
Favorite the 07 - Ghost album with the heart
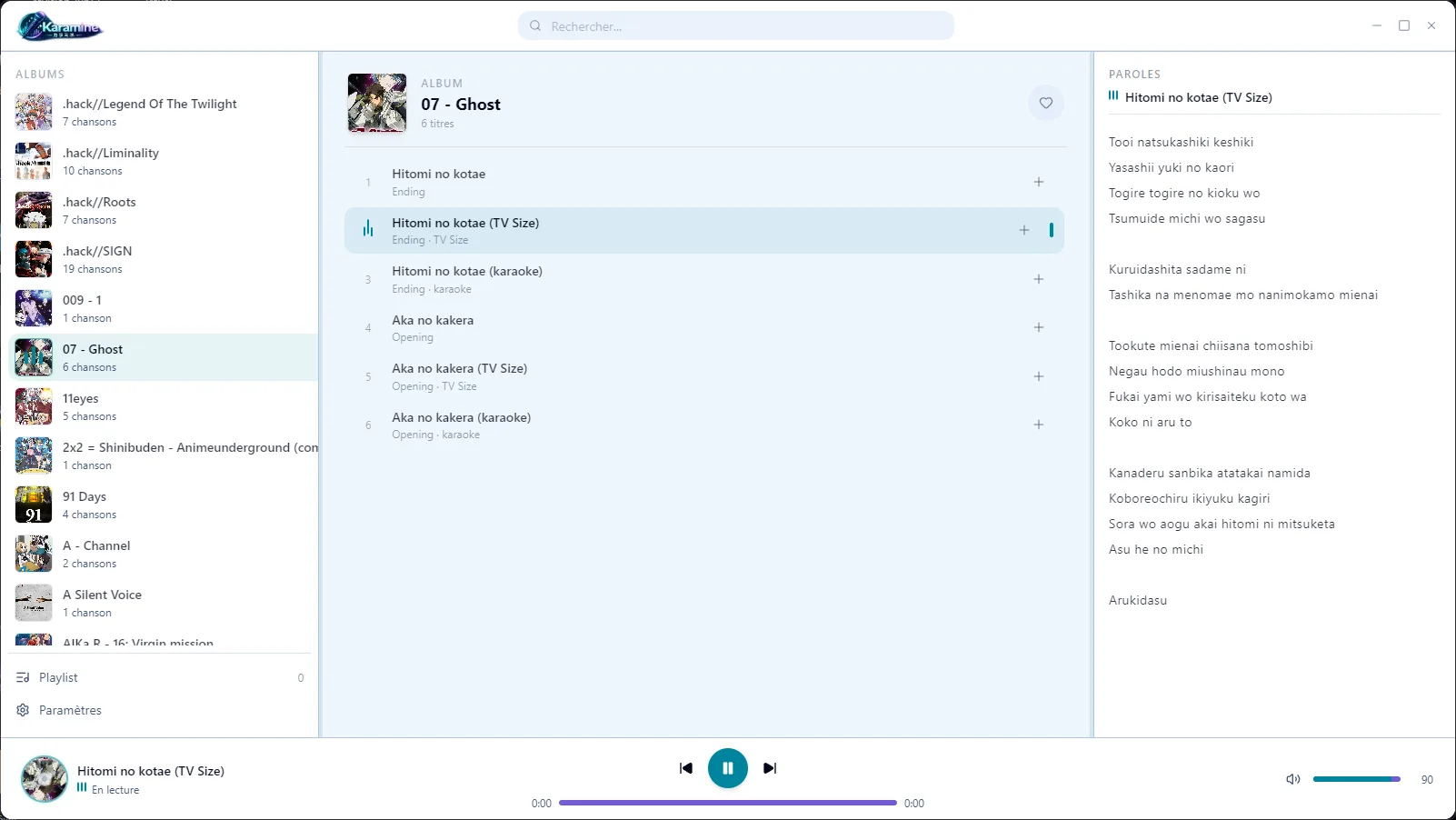click(1046, 103)
